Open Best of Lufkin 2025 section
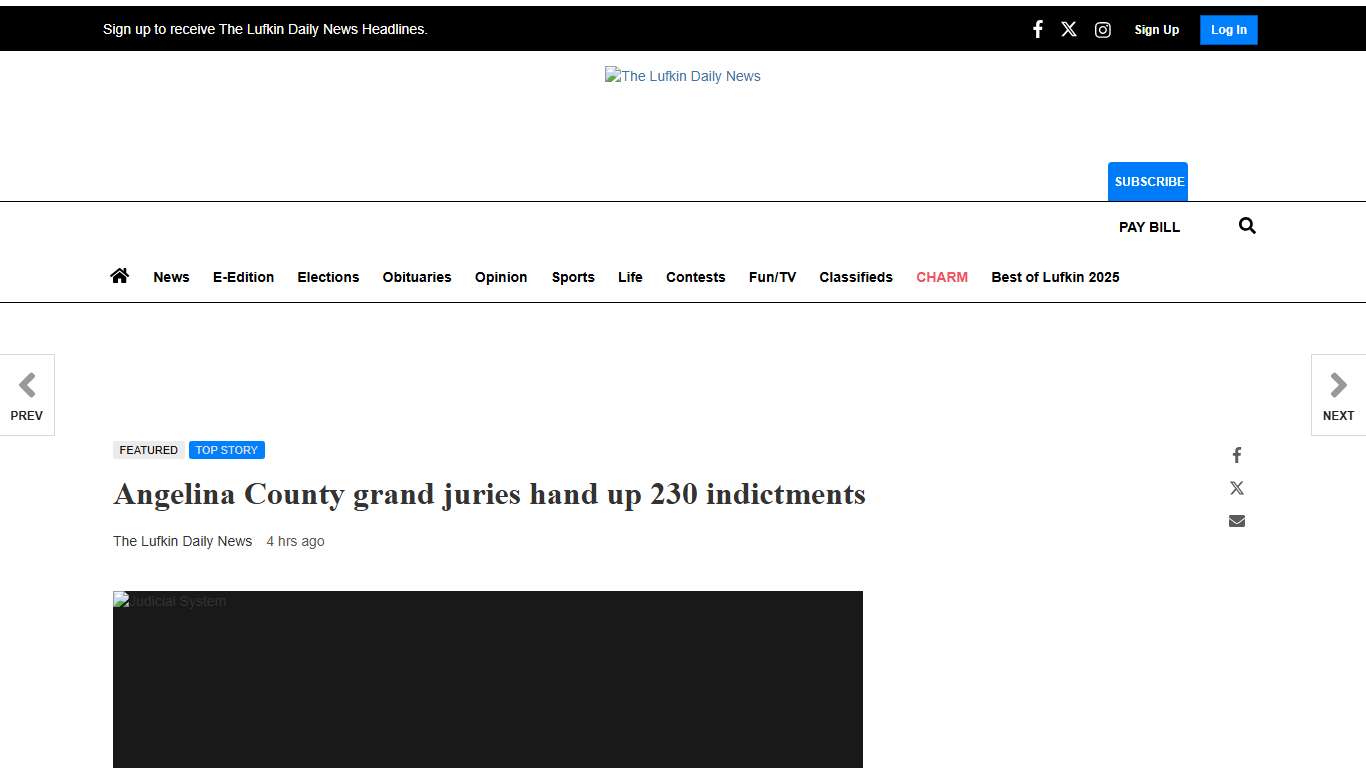Image resolution: width=1366 pixels, height=768 pixels. (x=1055, y=277)
